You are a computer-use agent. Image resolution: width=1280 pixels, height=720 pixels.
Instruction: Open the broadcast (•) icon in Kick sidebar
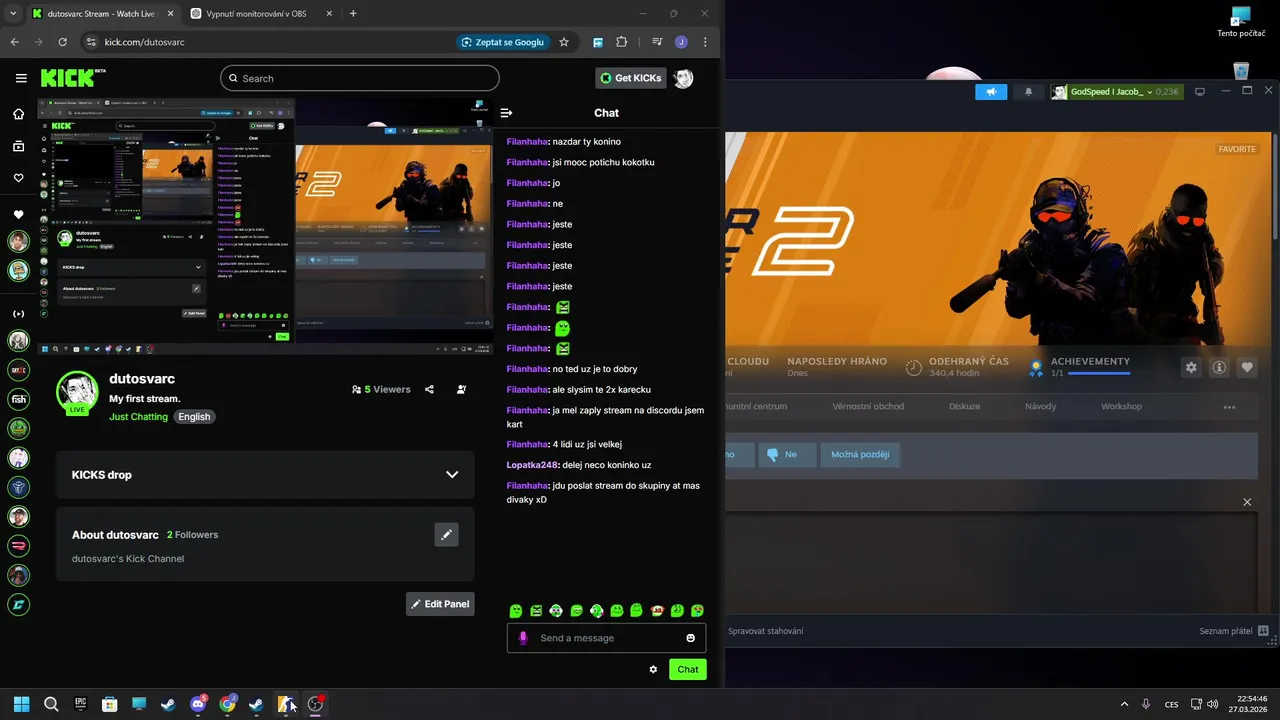point(18,314)
